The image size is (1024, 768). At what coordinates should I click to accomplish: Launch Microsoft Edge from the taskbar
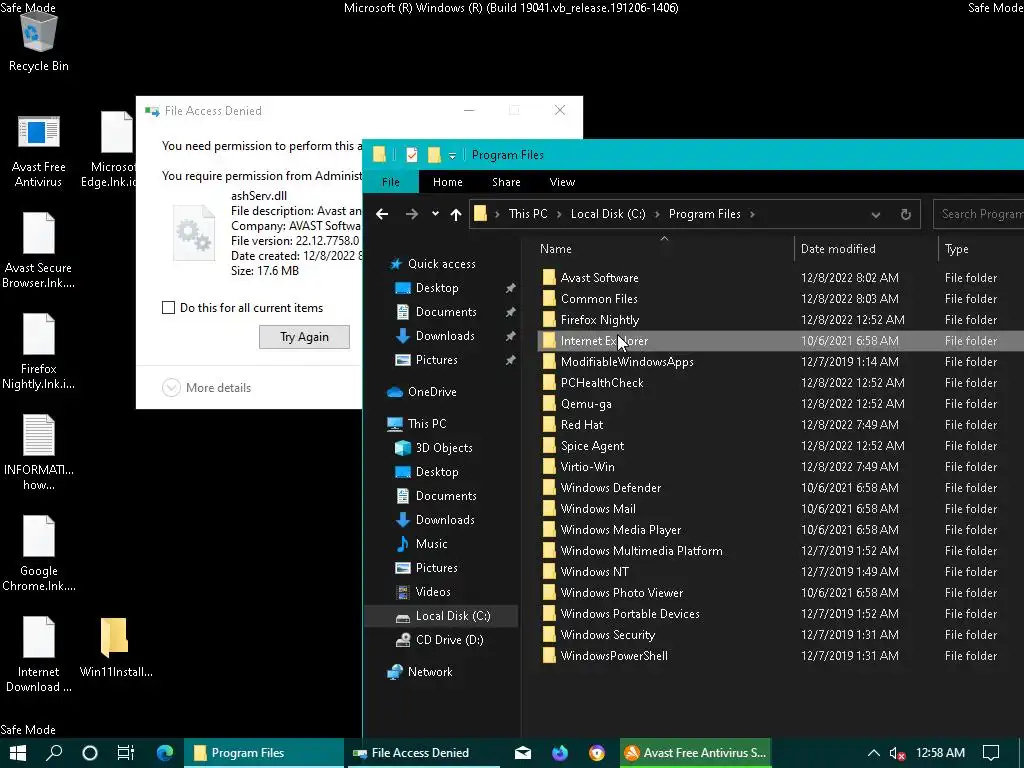pyautogui.click(x=165, y=753)
